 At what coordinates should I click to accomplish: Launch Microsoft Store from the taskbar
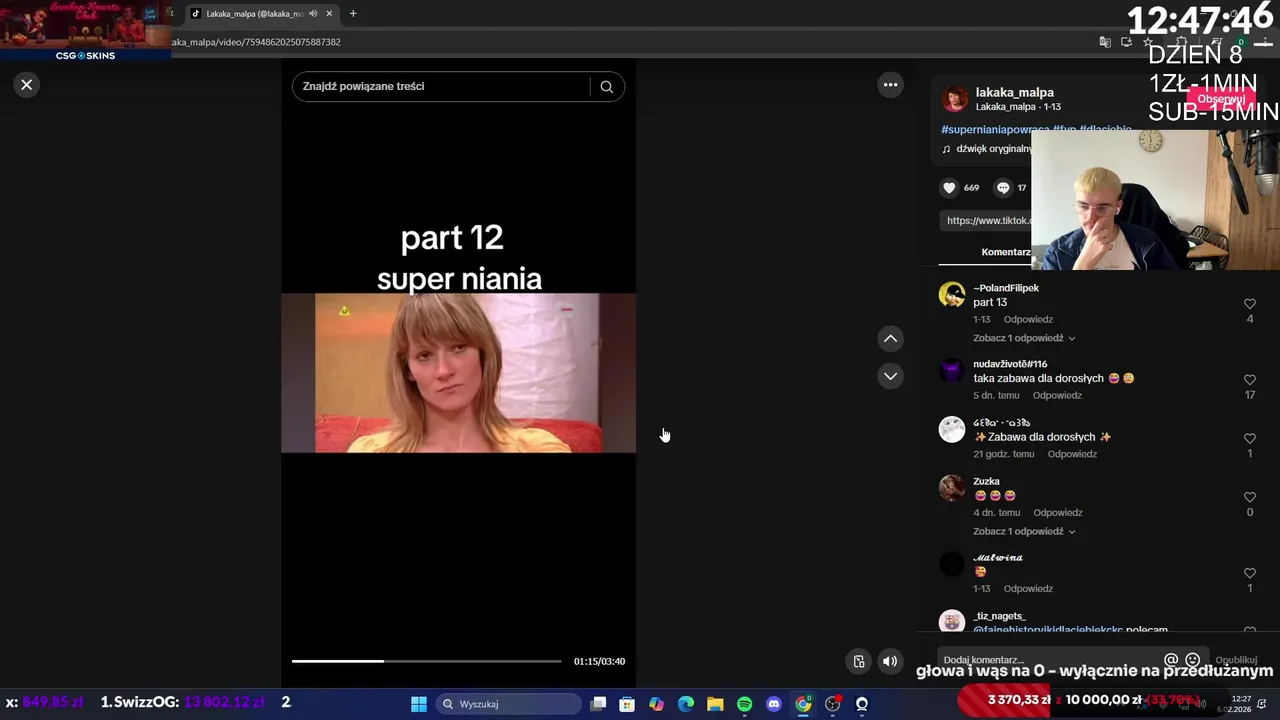click(x=627, y=704)
